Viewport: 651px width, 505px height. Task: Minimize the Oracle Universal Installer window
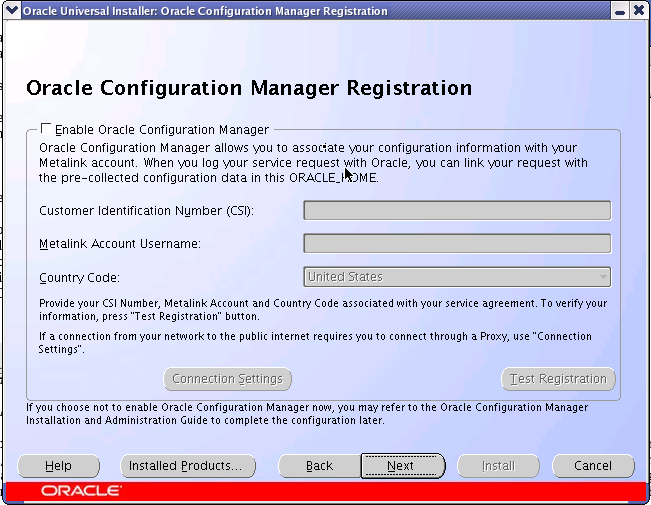(x=620, y=10)
